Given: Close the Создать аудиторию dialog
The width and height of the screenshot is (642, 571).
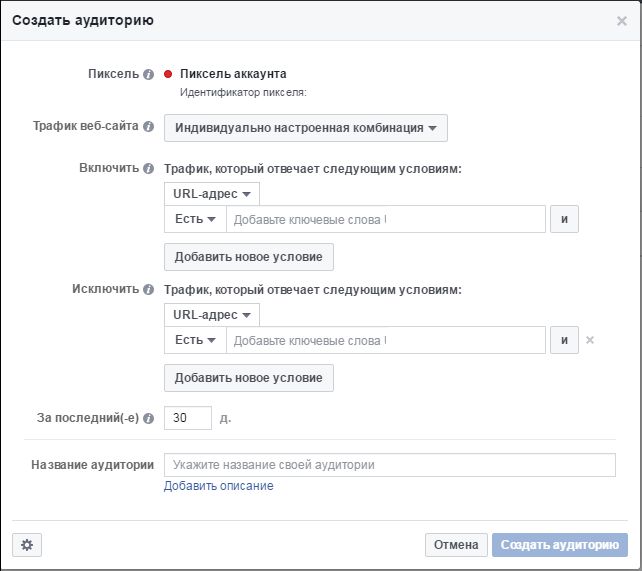Looking at the screenshot, I should [622, 21].
